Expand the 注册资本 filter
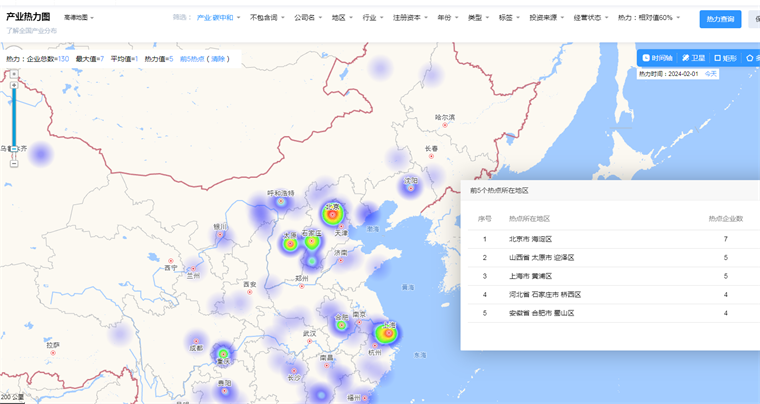The image size is (760, 404). [x=411, y=17]
